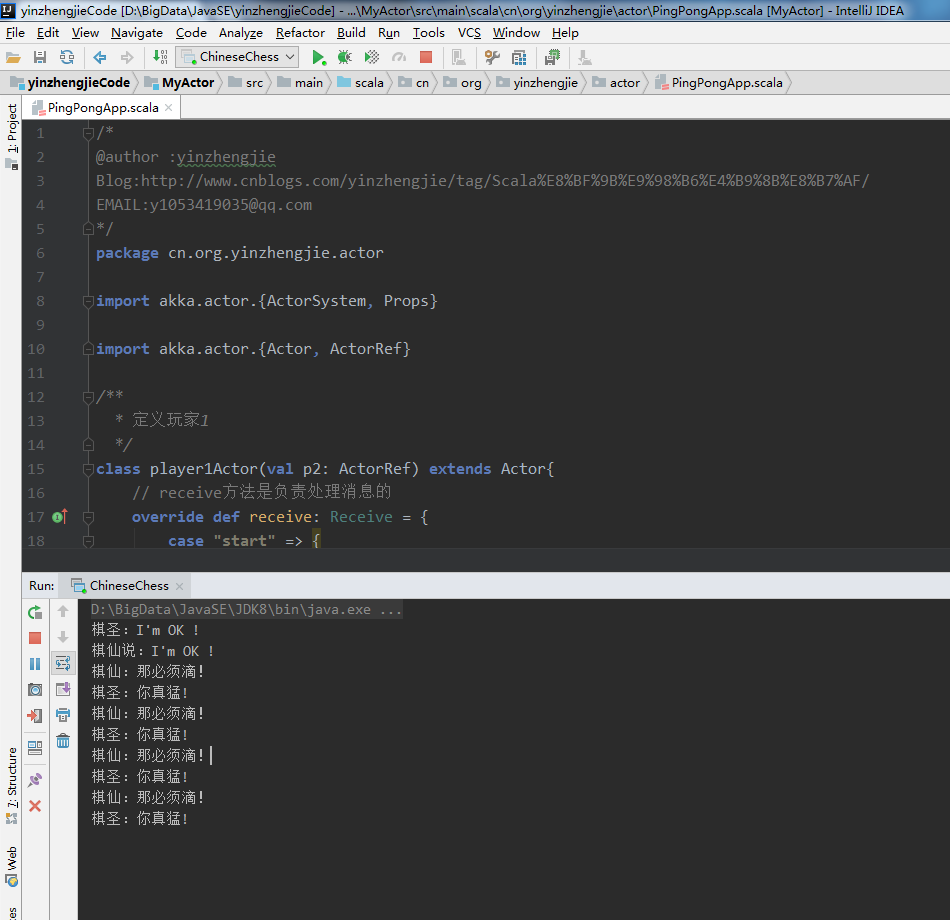Viewport: 950px width, 920px height.
Task: Open the Navigate menu
Action: (137, 33)
